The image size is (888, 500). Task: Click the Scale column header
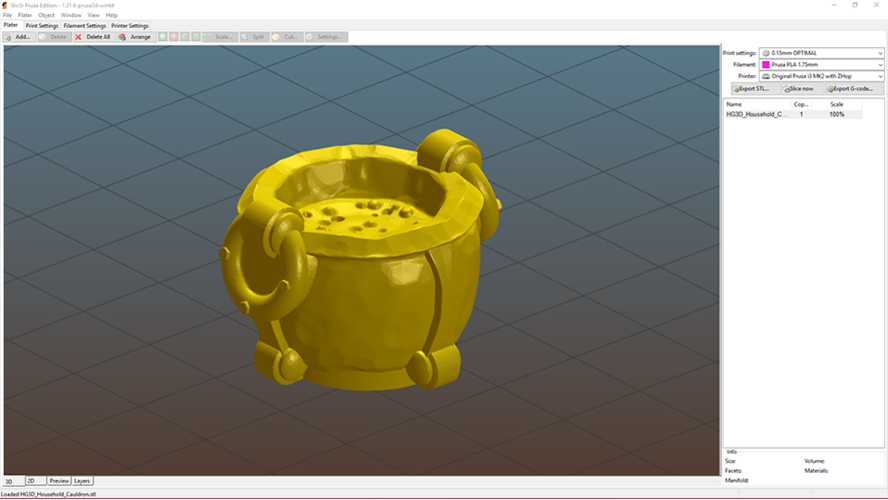coord(837,104)
